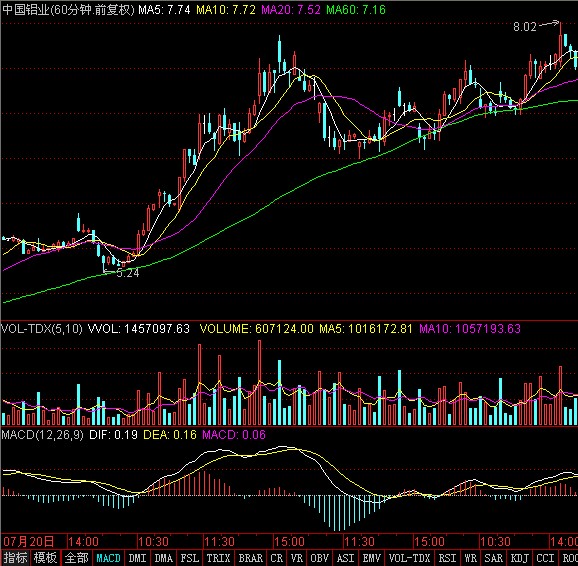The height and width of the screenshot is (566, 578).
Task: Click the 5.24 low price label
Action: pos(128,273)
